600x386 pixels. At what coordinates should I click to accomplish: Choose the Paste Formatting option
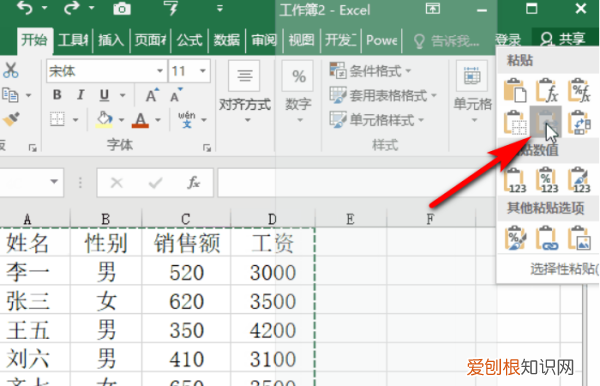[x=515, y=238]
